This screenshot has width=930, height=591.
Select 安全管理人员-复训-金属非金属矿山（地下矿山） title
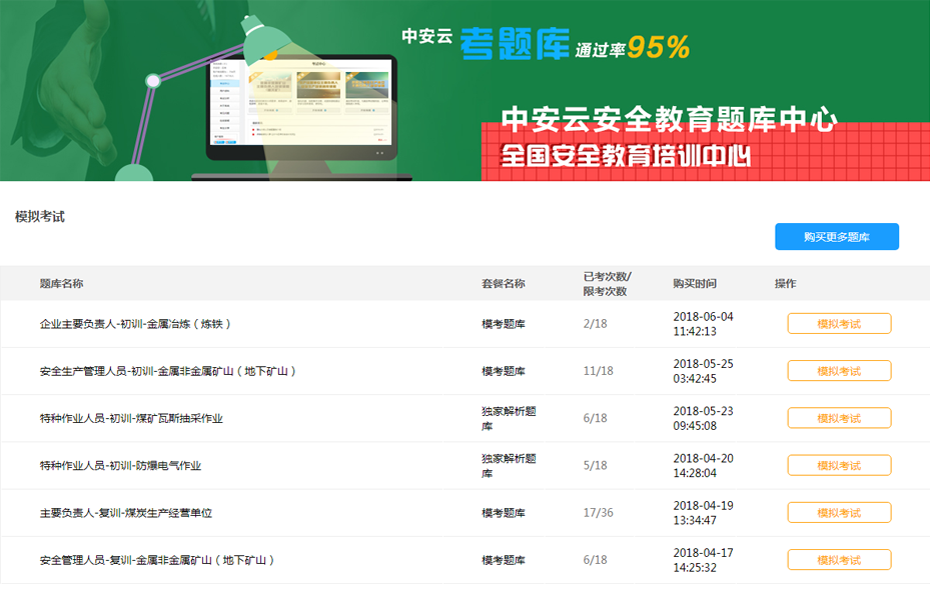[157, 560]
